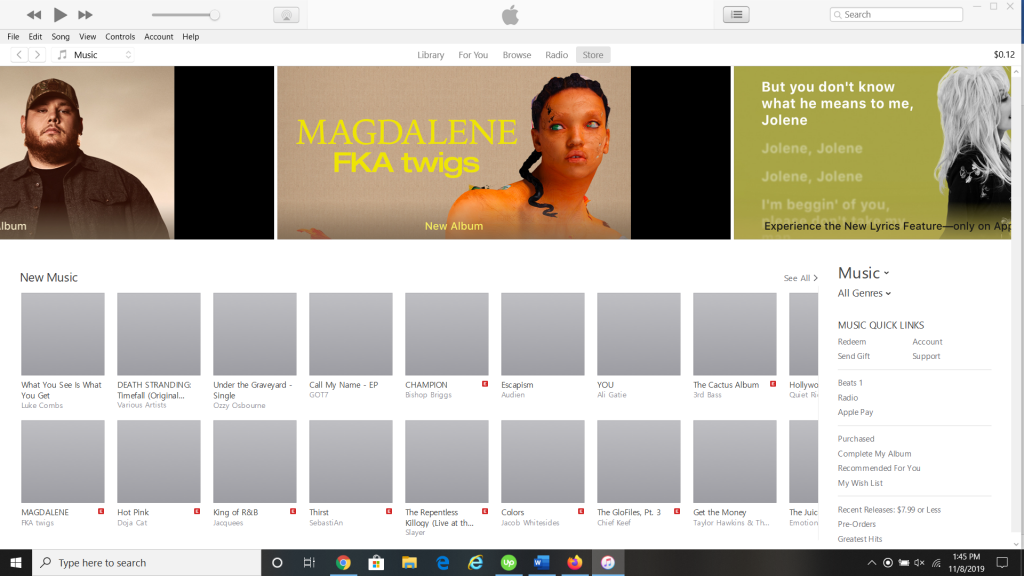The image size is (1024, 576).
Task: Open the All Genres dropdown
Action: pyautogui.click(x=864, y=293)
